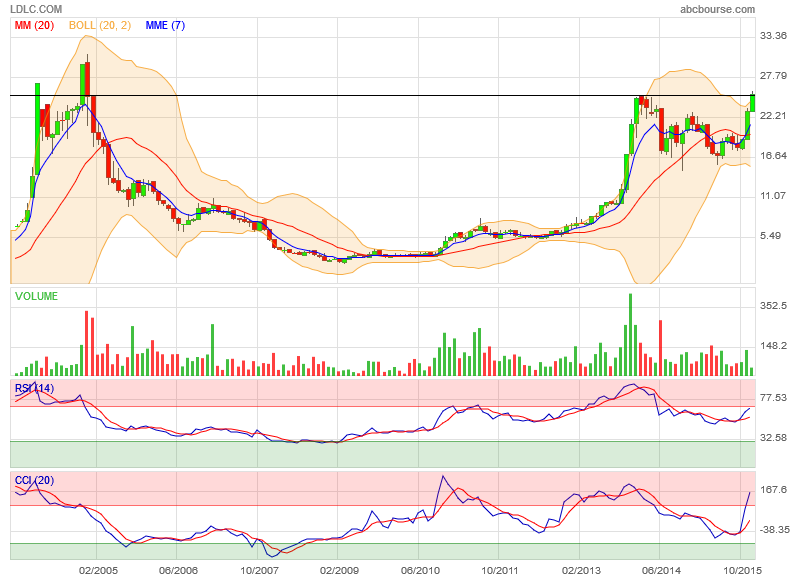Click the CCI (20) indicator label

[34, 481]
